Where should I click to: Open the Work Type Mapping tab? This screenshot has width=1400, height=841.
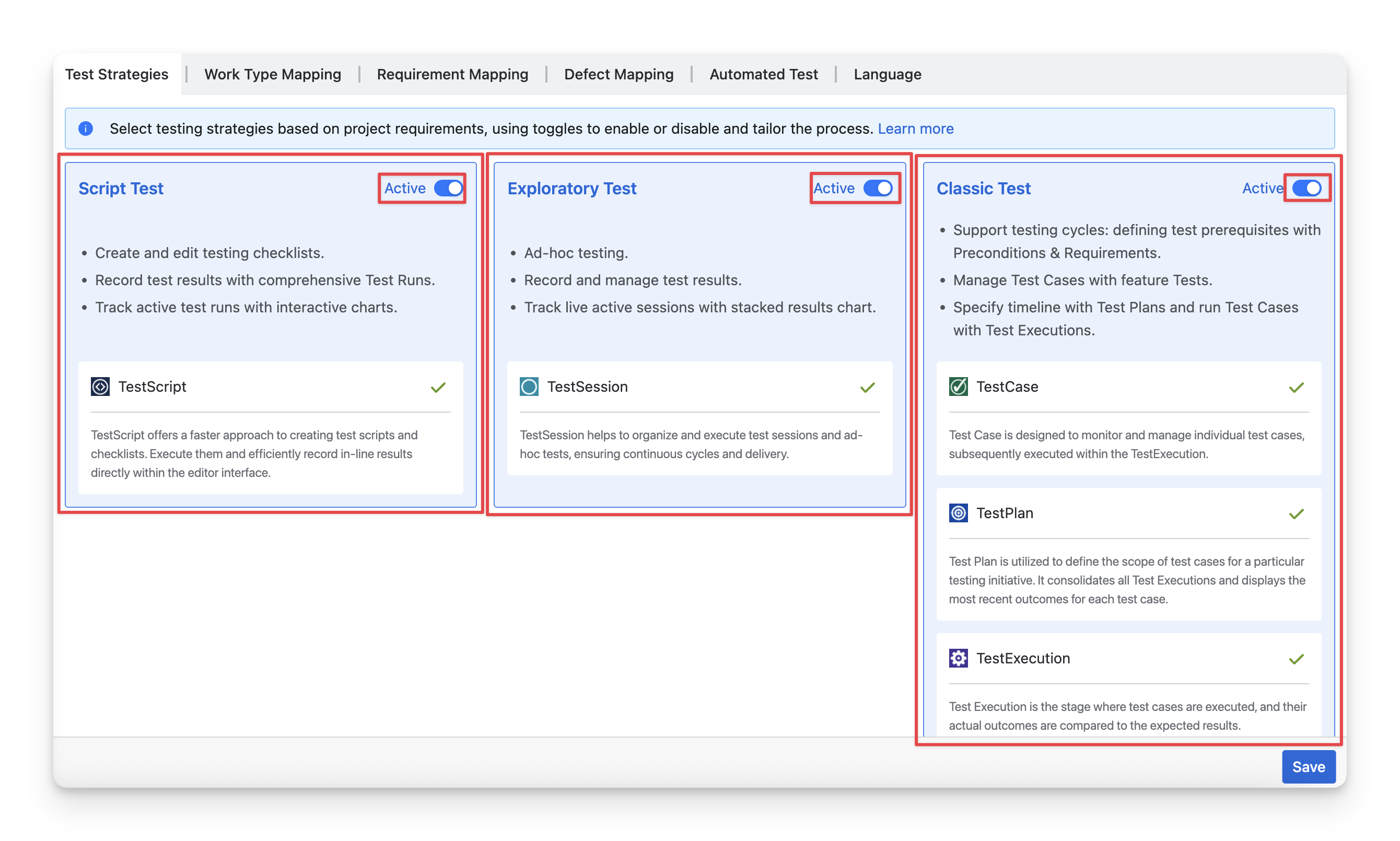coord(273,74)
